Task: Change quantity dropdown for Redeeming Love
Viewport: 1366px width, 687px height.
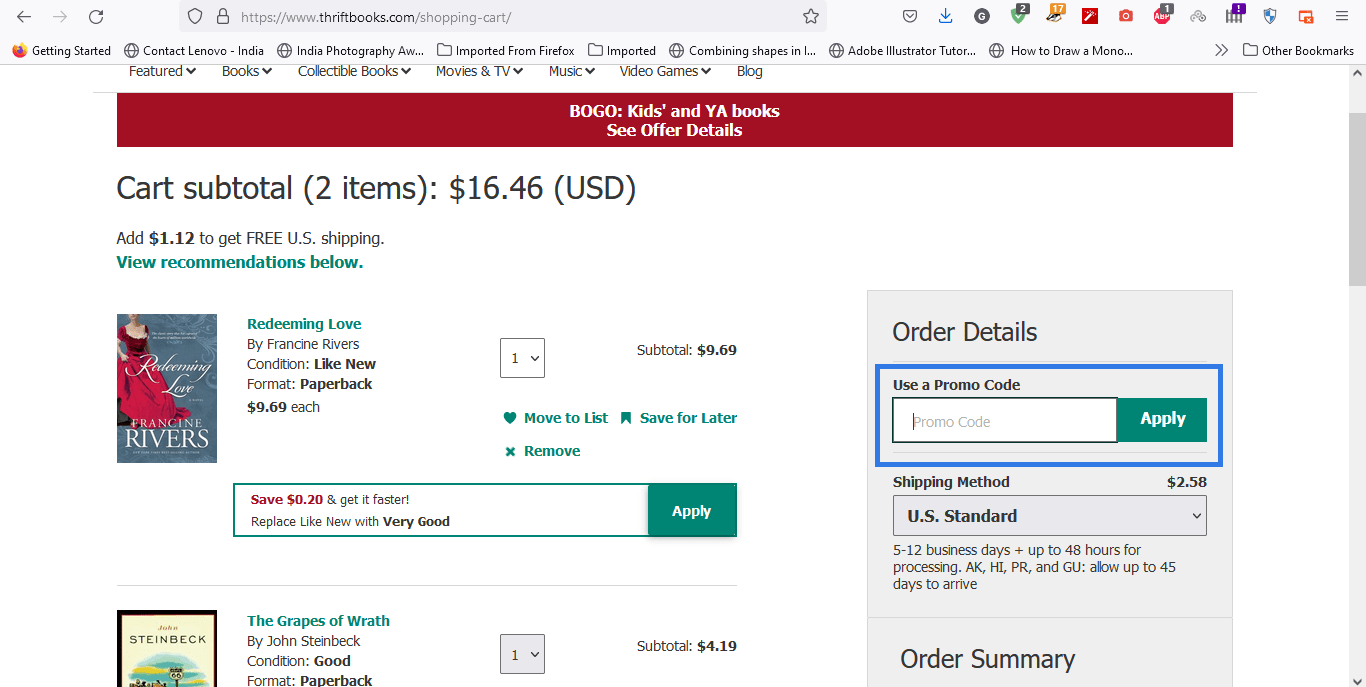Action: (x=522, y=357)
